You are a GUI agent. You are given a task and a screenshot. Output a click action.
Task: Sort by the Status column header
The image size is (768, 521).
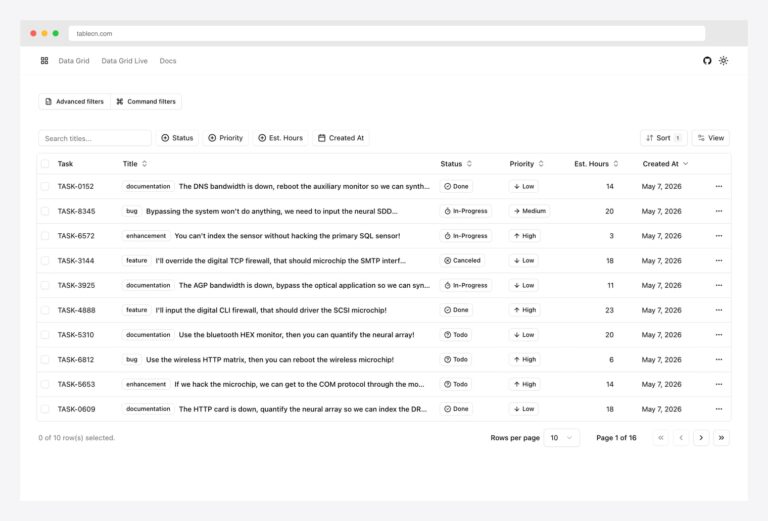tap(456, 164)
